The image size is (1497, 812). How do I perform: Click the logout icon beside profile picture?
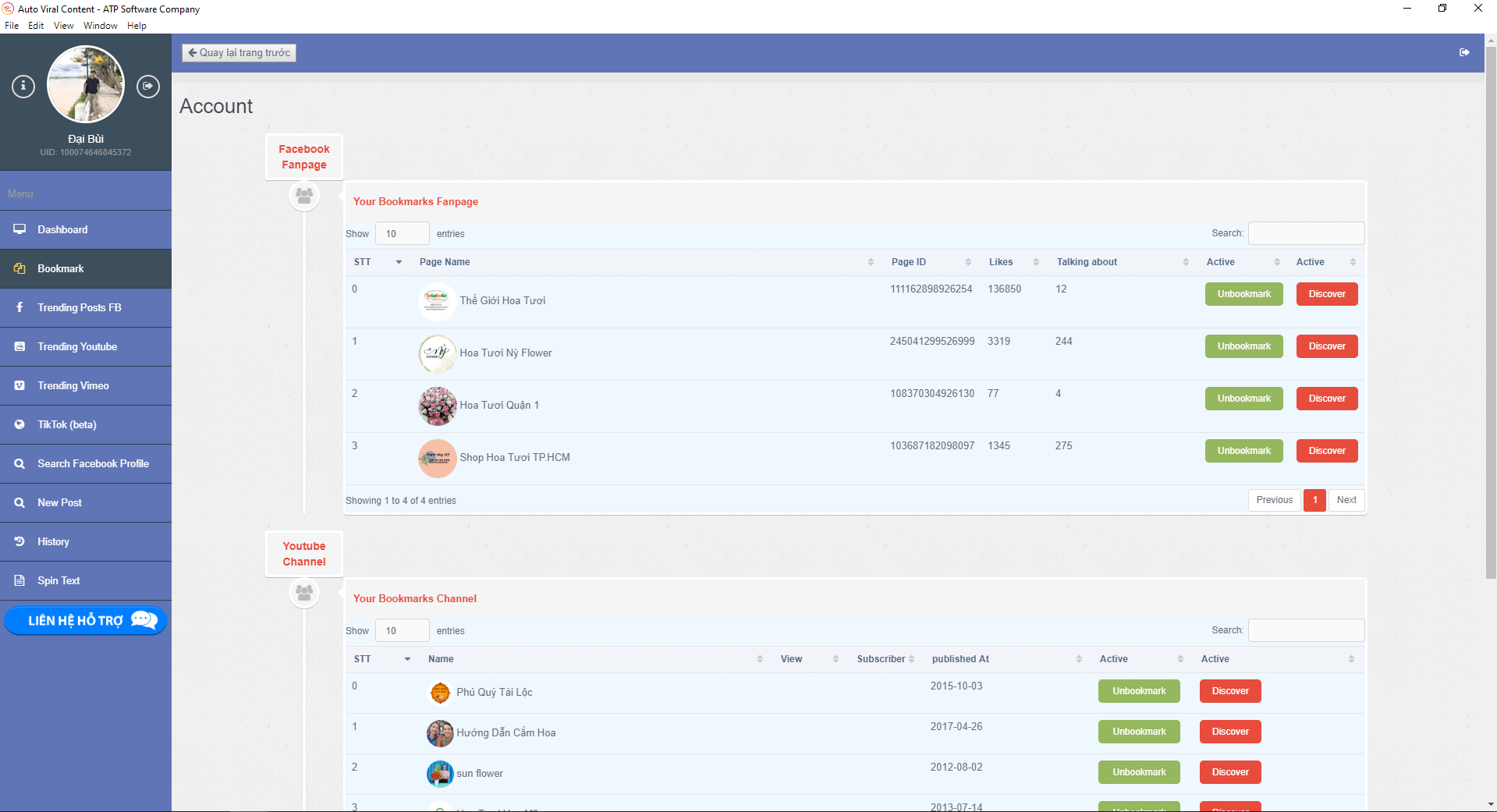(148, 86)
